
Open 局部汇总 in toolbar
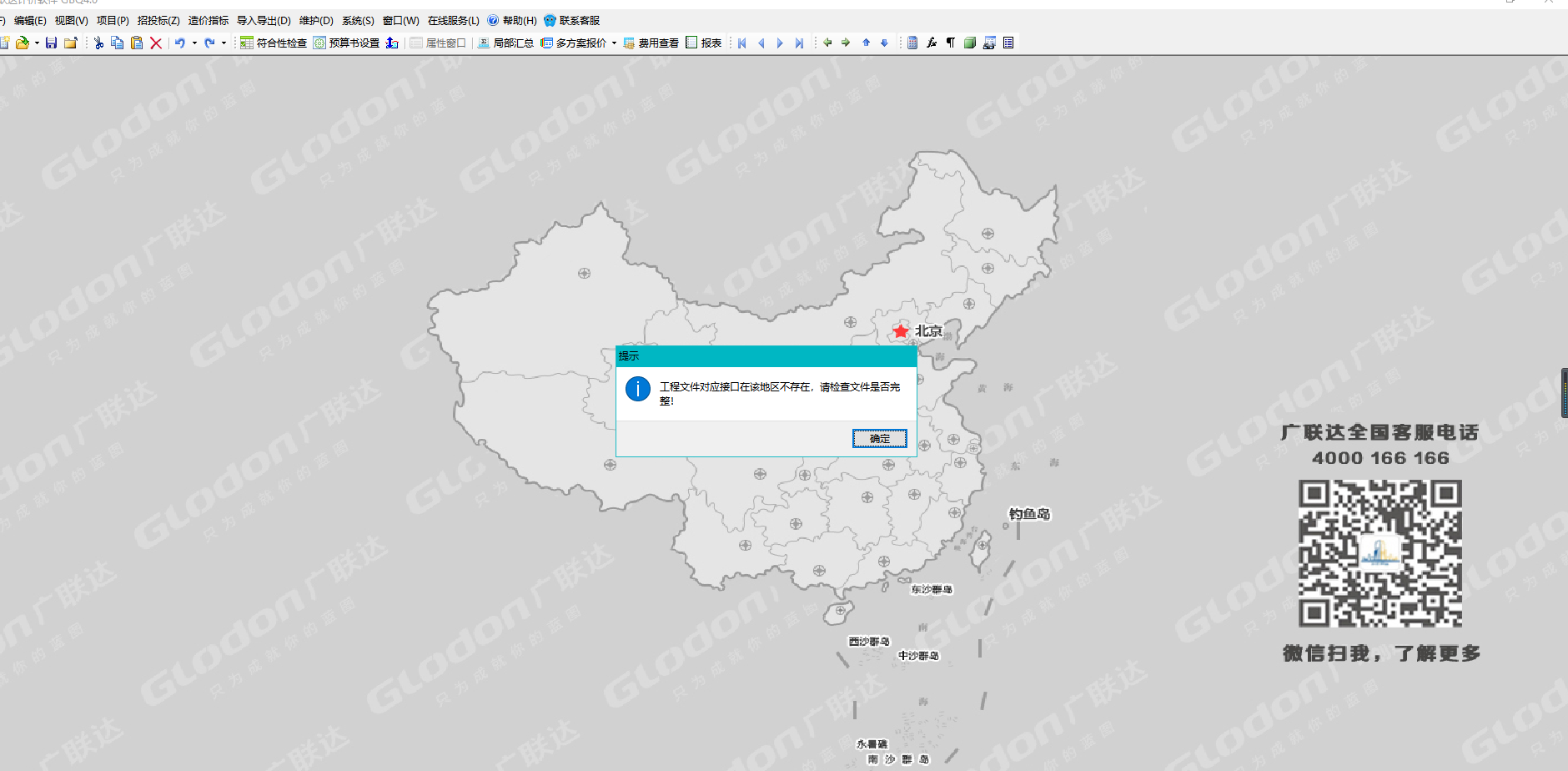click(x=505, y=43)
